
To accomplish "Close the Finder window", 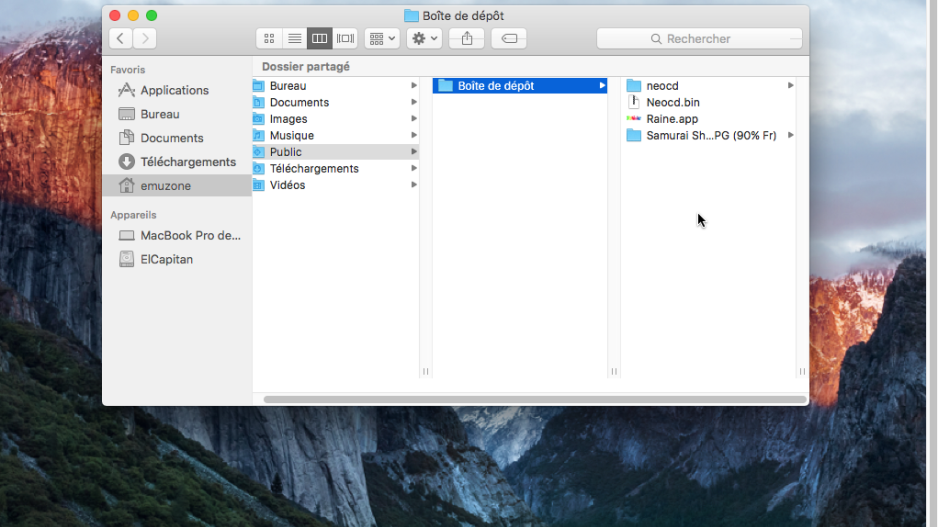I will 115,16.
